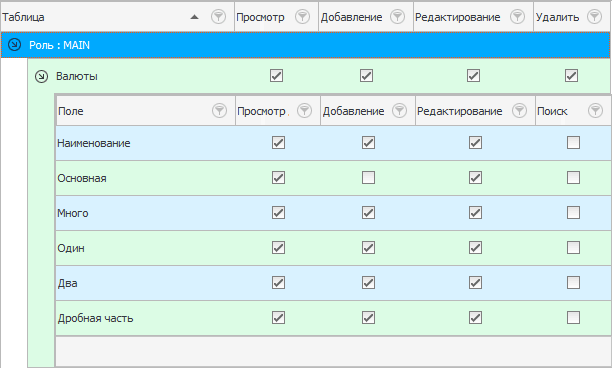This screenshot has height=368, width=612.
Task: Toggle Просмотр checkbox for Дробная часть
Action: tap(278, 318)
